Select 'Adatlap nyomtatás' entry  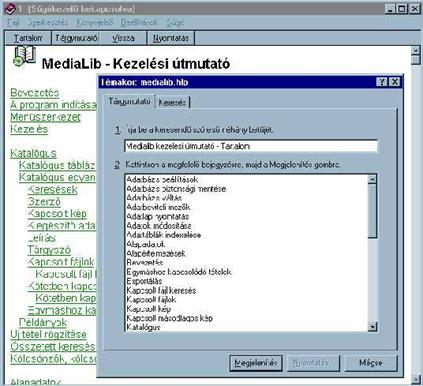[x=158, y=216]
